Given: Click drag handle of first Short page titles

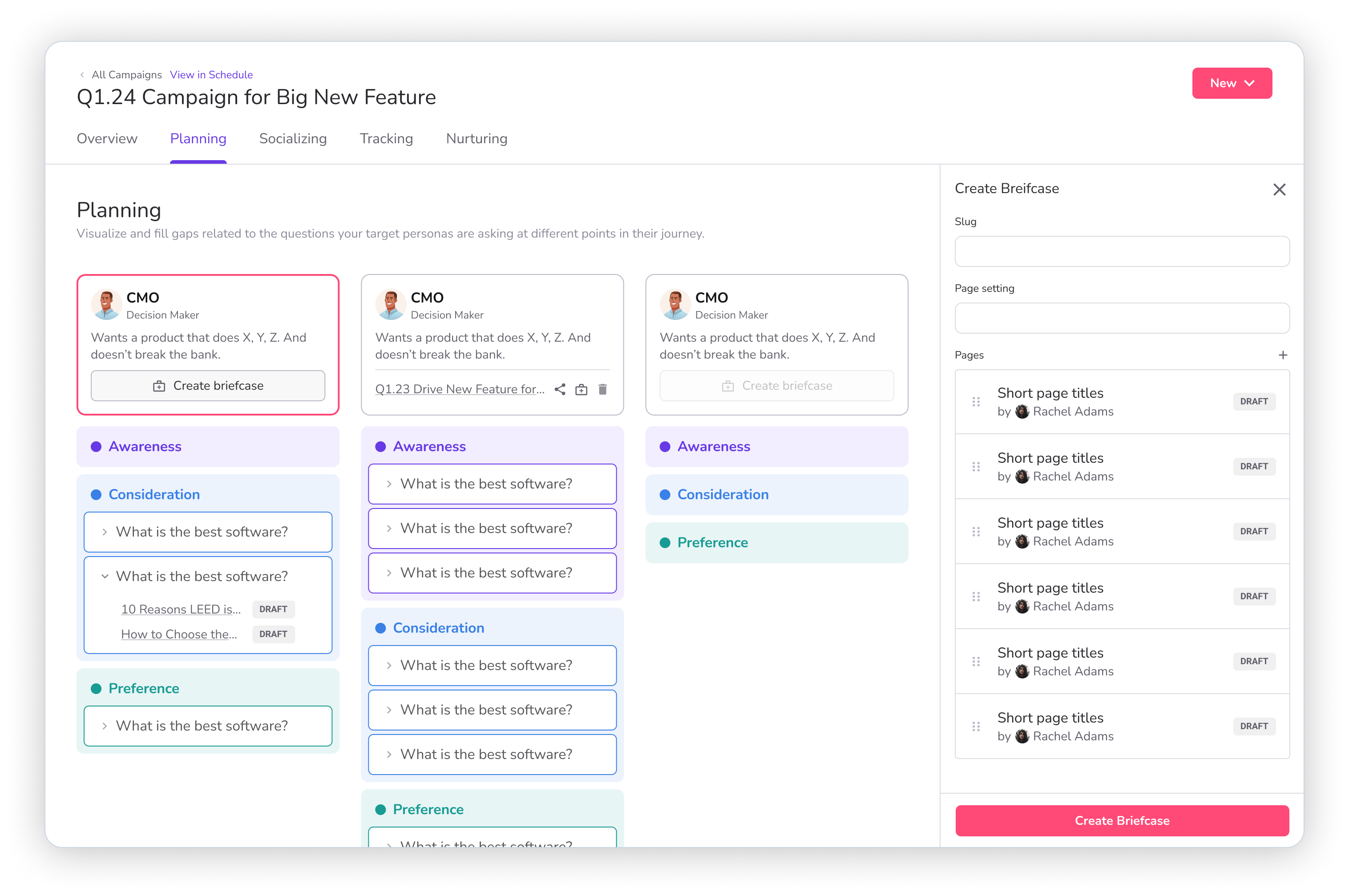Looking at the screenshot, I should click(x=976, y=402).
